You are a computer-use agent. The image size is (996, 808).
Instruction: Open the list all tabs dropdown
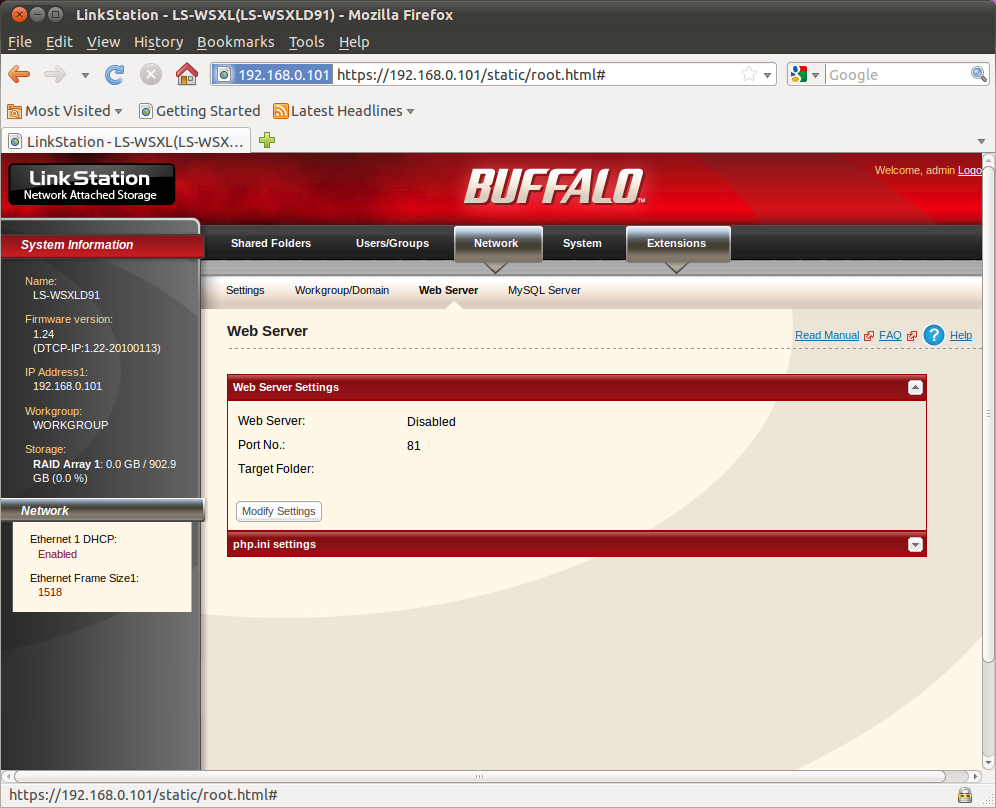[x=981, y=141]
